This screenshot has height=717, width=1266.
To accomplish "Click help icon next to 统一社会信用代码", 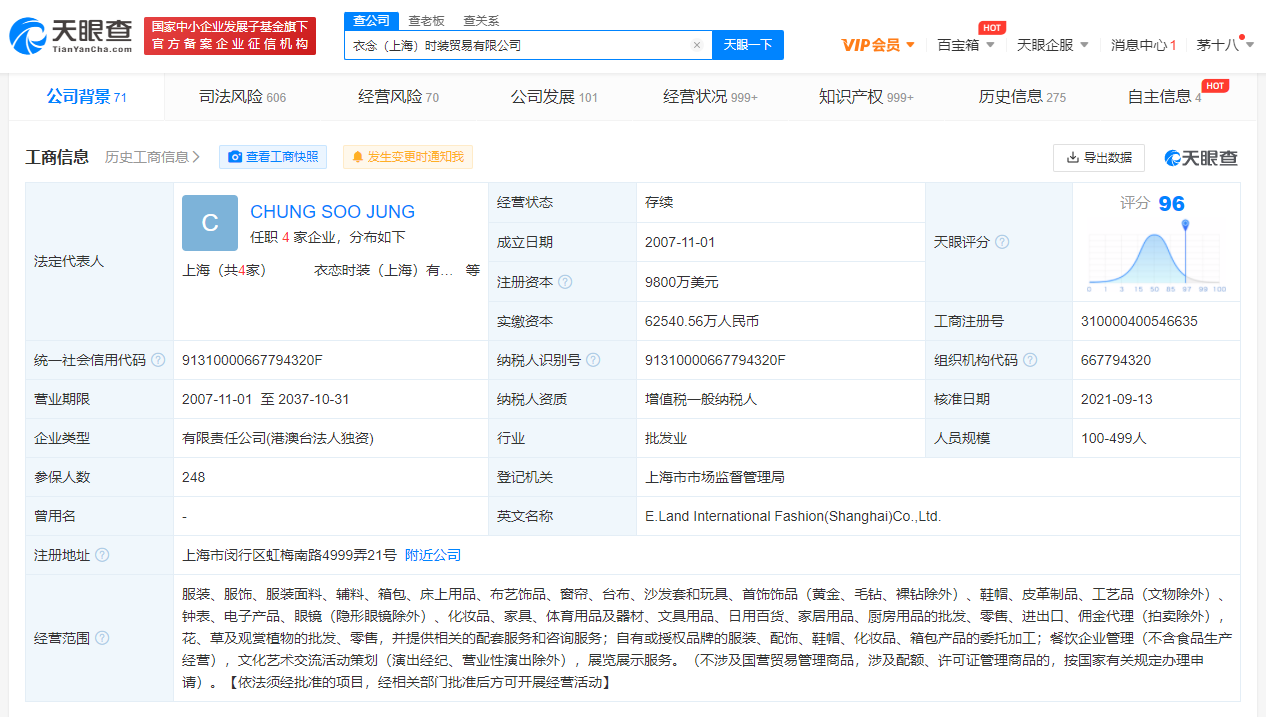I will tap(158, 360).
